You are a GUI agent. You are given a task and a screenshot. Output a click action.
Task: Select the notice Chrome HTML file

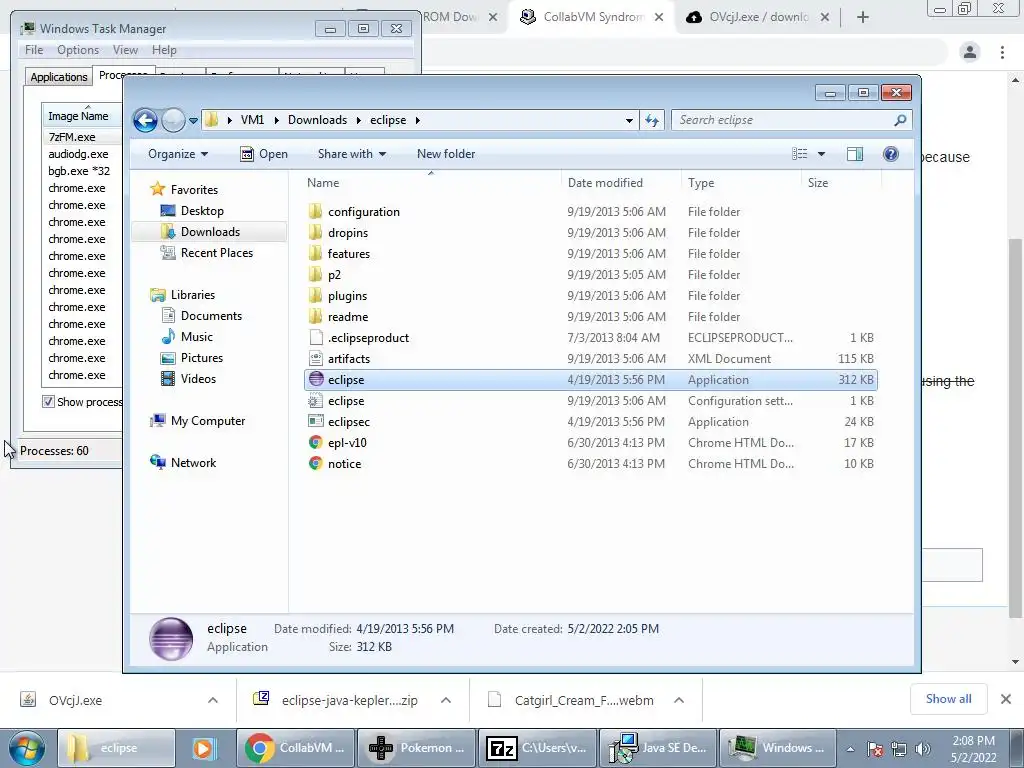coord(344,463)
